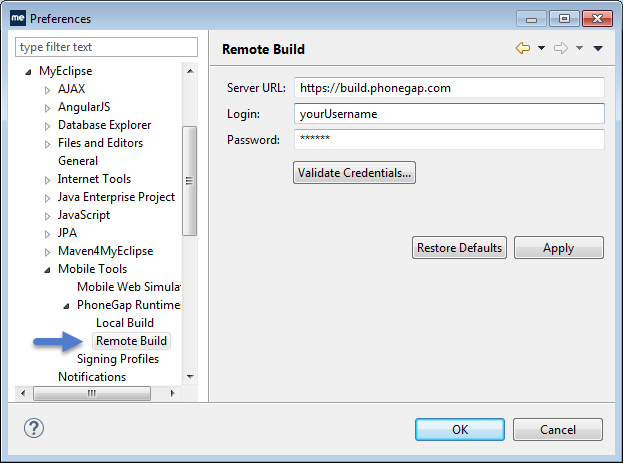This screenshot has height=463, width=623.
Task: Click the back navigation arrow icon
Action: pyautogui.click(x=523, y=48)
